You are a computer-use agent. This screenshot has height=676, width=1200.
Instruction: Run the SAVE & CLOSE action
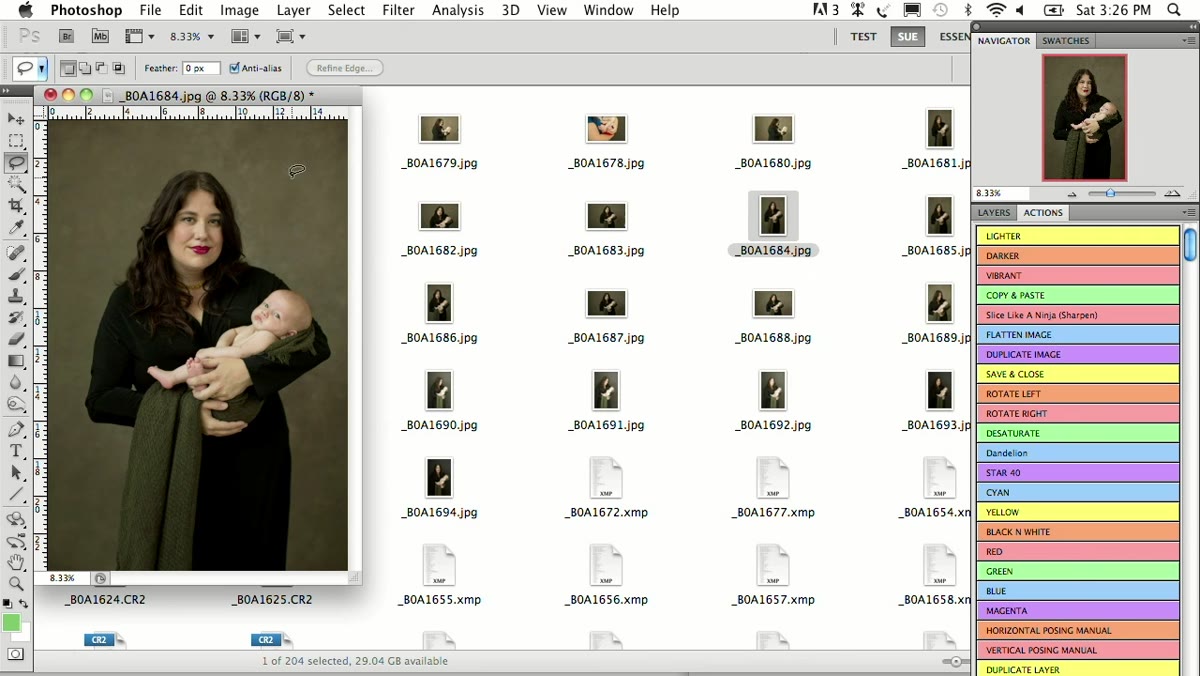tap(1078, 374)
